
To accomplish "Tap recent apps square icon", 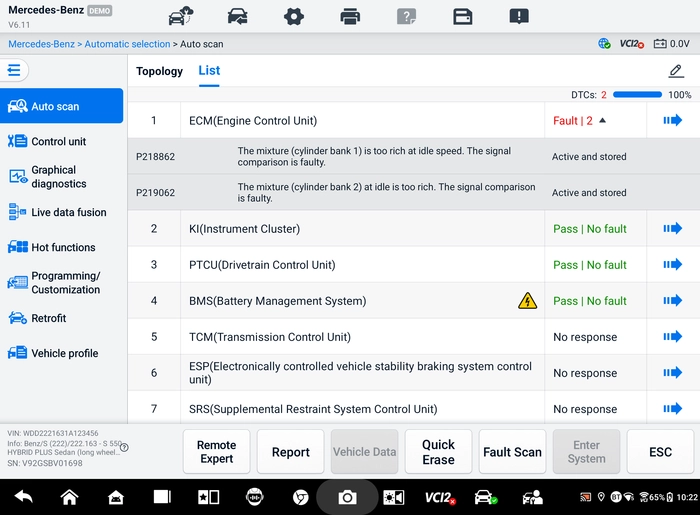I will click(162, 497).
